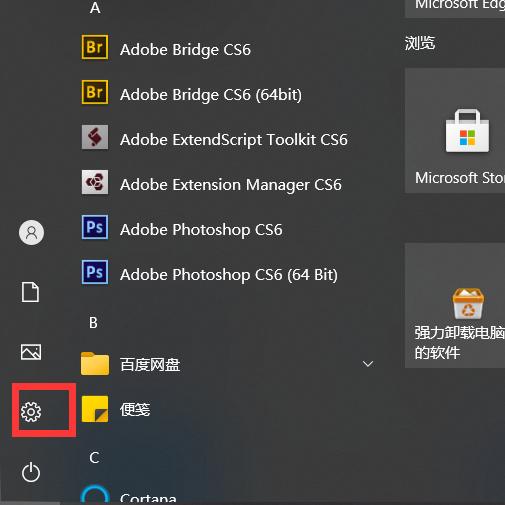Expand the 百度网盘 folder chevron
This screenshot has width=505, height=505.
pos(368,364)
